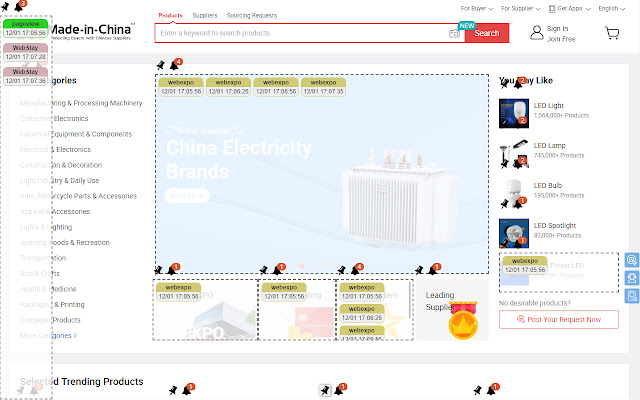Click the bell badge on LED Lamp thumbnail
The image size is (640, 400).
click(520, 162)
